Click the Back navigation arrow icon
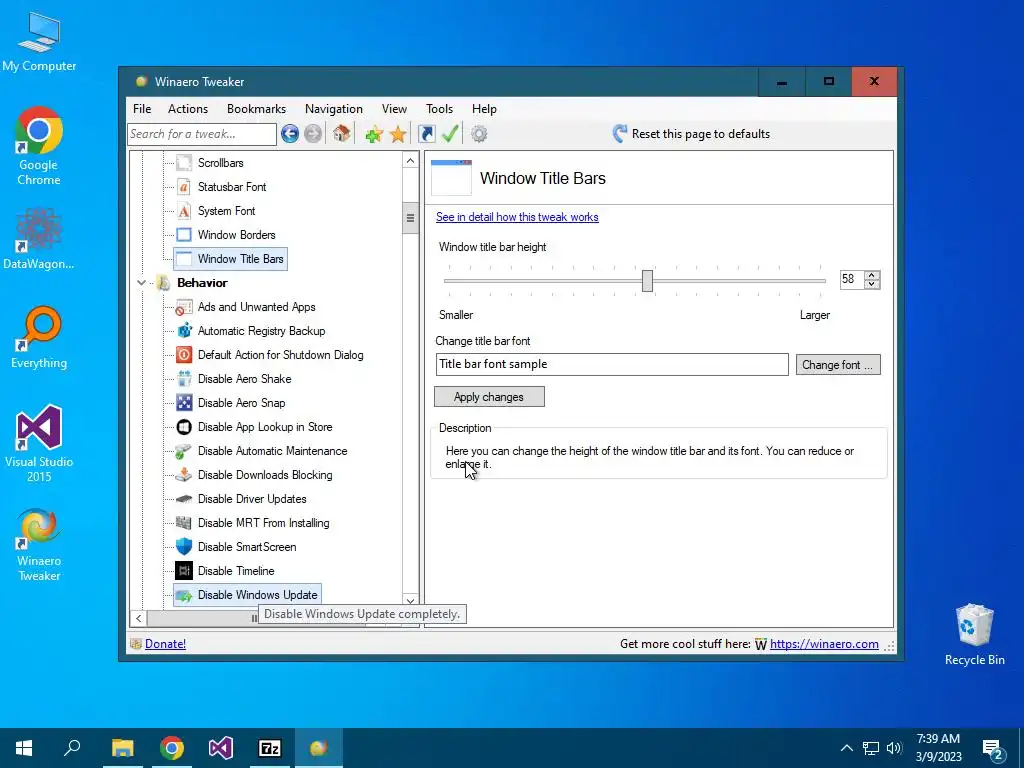The width and height of the screenshot is (1024, 768). click(290, 134)
